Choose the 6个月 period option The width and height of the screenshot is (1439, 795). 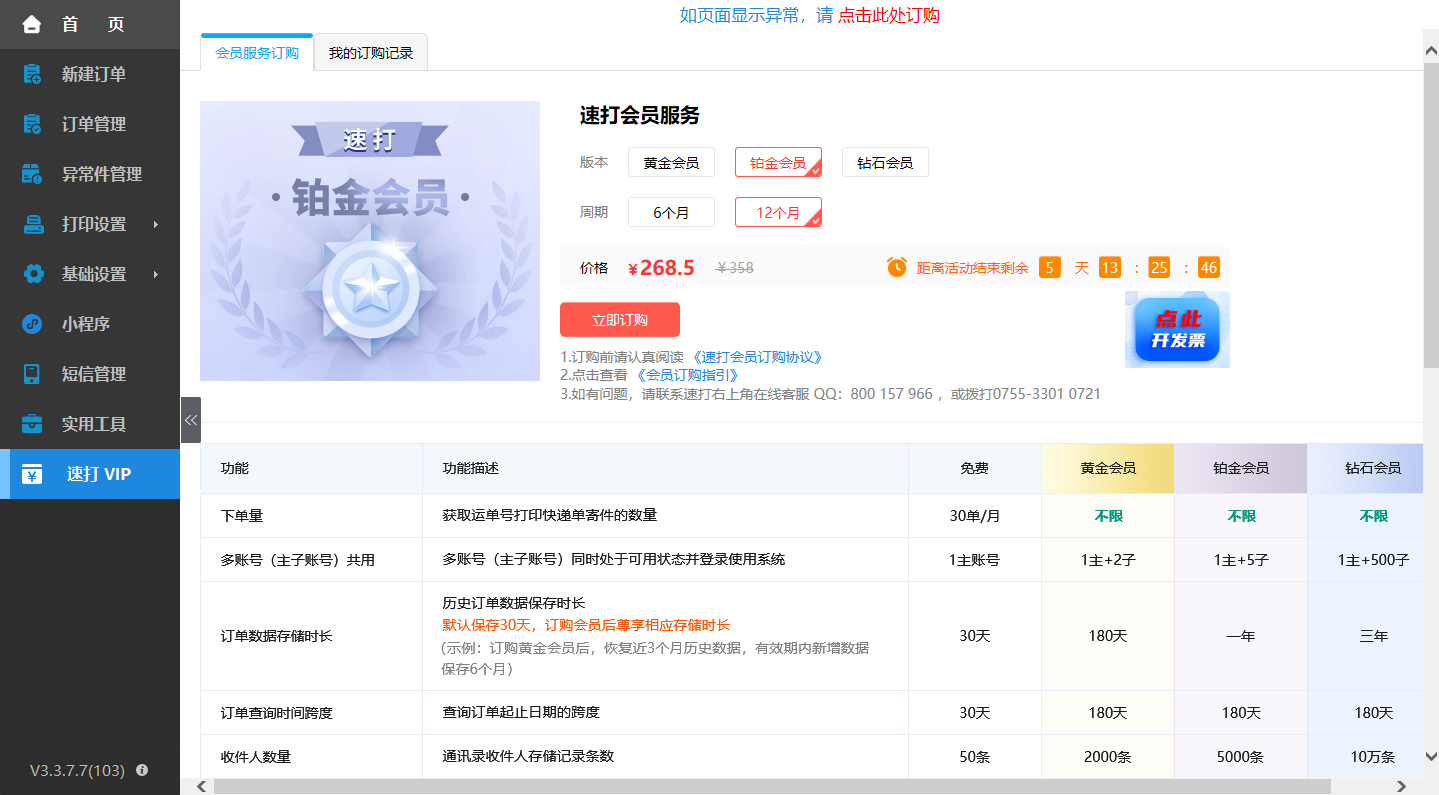[x=671, y=212]
